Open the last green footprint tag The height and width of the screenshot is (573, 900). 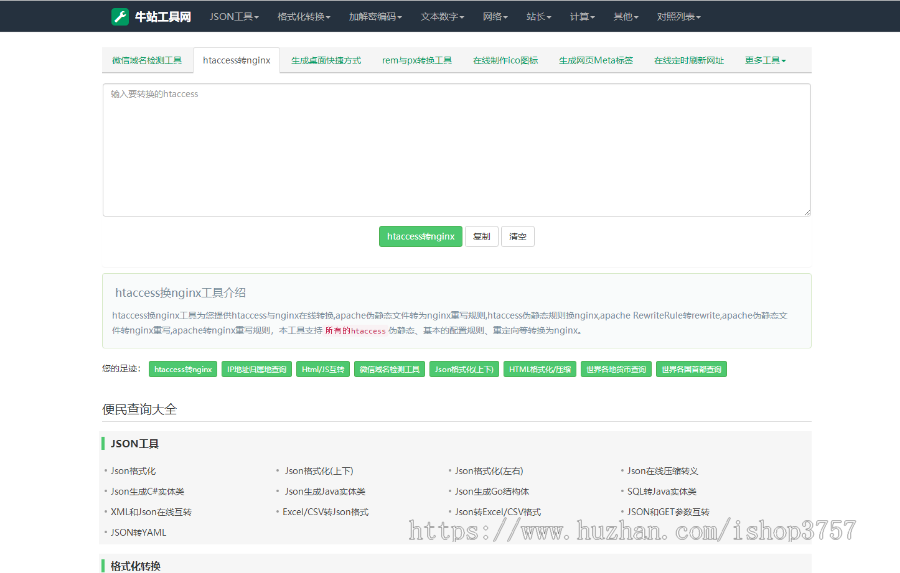click(x=692, y=369)
